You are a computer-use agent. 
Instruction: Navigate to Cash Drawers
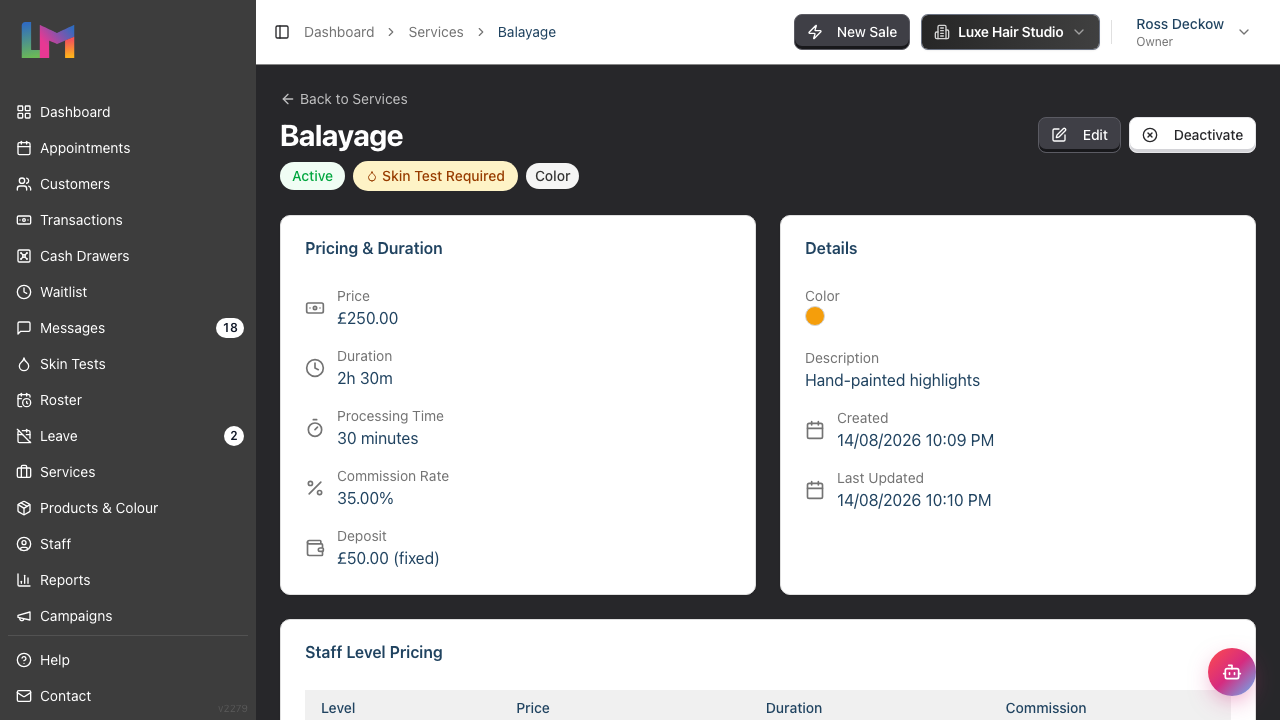[x=128, y=256]
